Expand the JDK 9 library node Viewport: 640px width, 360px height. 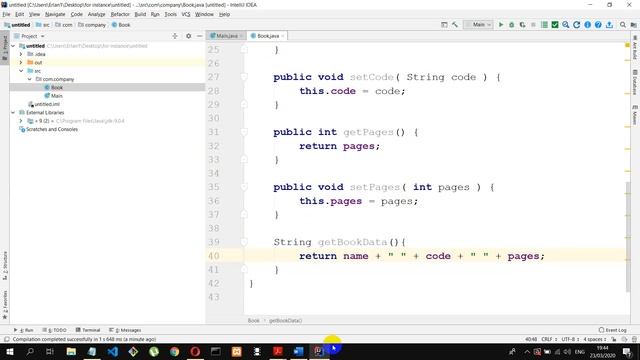point(21,121)
